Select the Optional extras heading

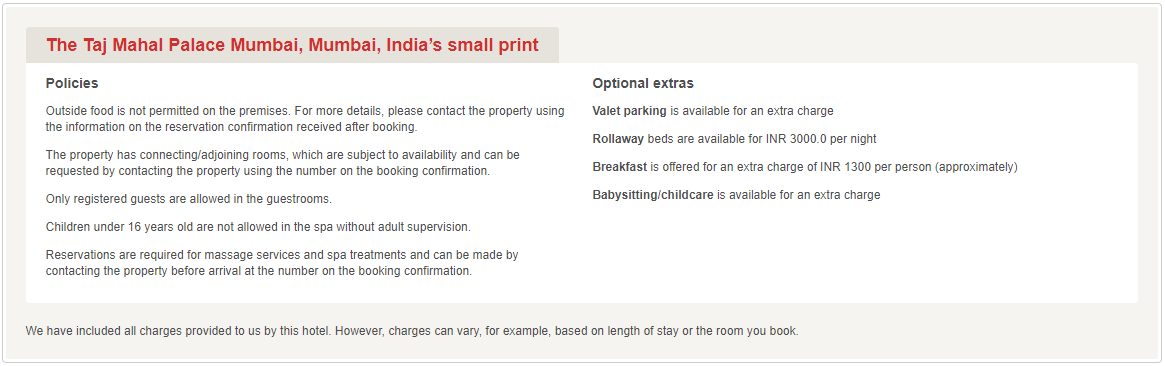click(x=643, y=83)
